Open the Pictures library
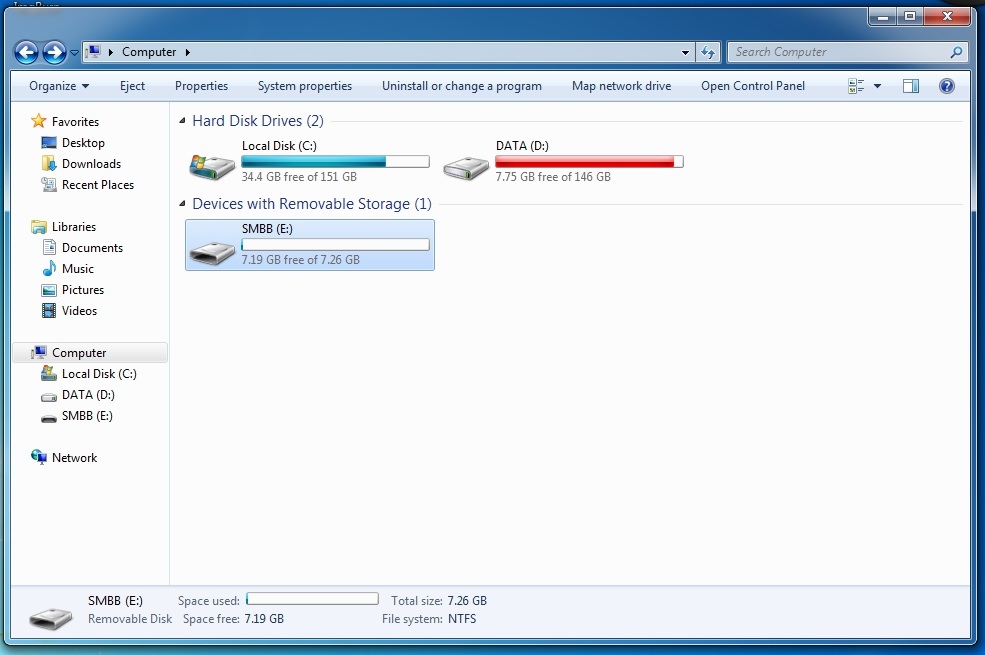Screen dimensions: 985x655 click(x=83, y=290)
